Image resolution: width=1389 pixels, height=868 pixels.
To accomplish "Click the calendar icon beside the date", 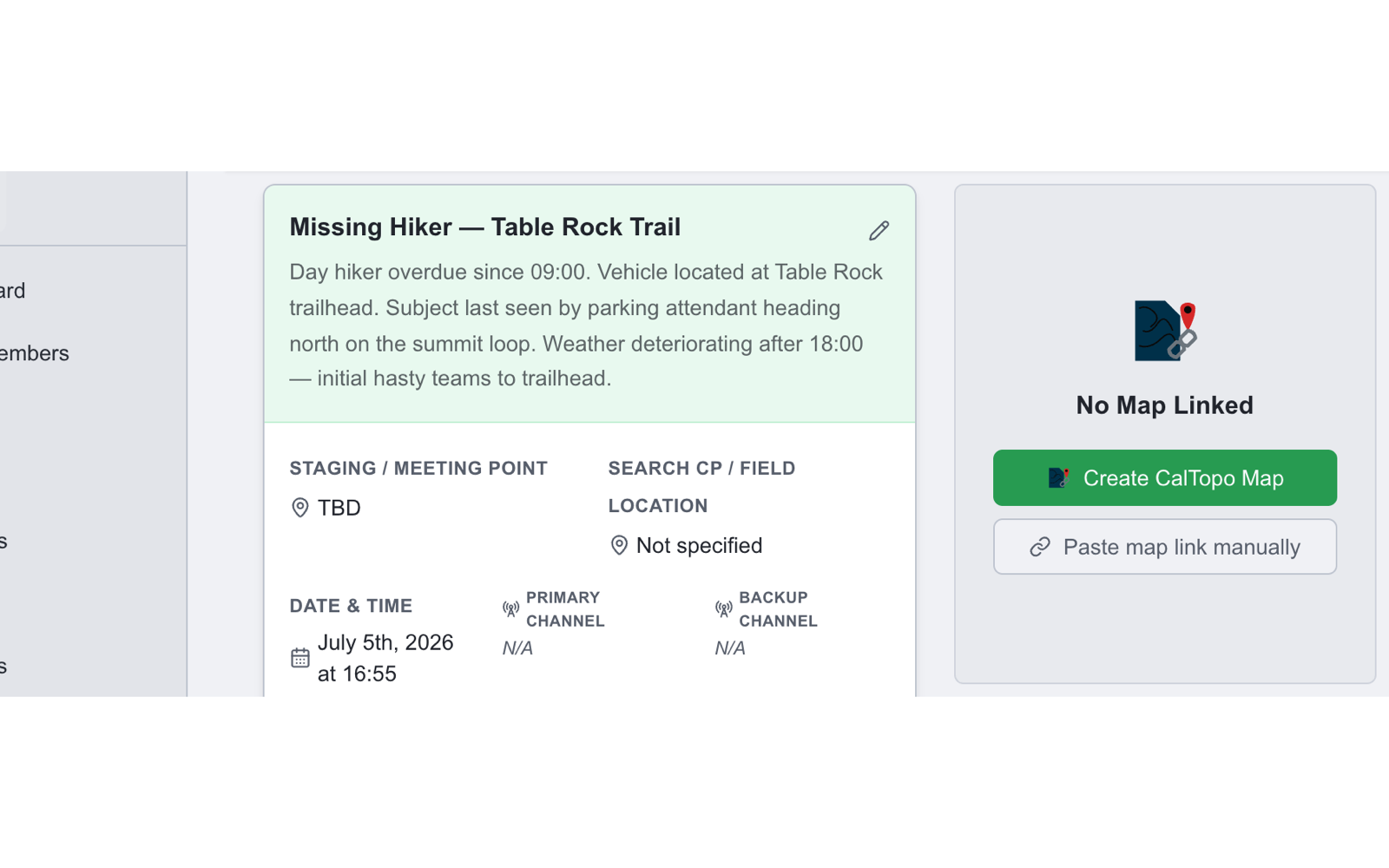I will tap(300, 658).
